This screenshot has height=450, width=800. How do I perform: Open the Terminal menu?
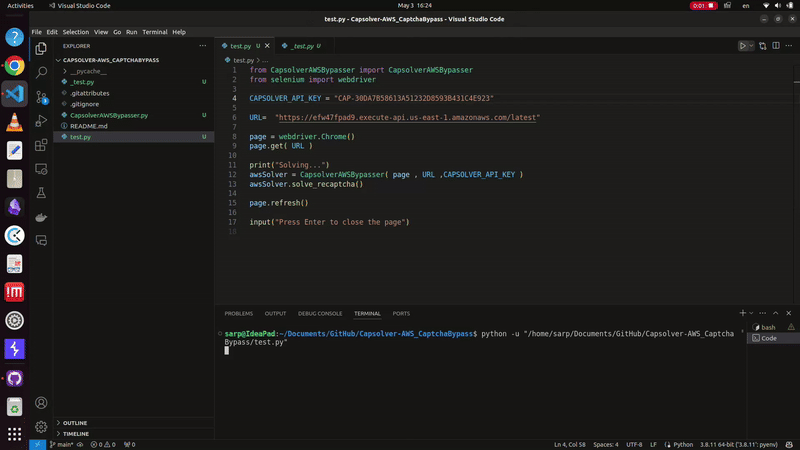(154, 32)
